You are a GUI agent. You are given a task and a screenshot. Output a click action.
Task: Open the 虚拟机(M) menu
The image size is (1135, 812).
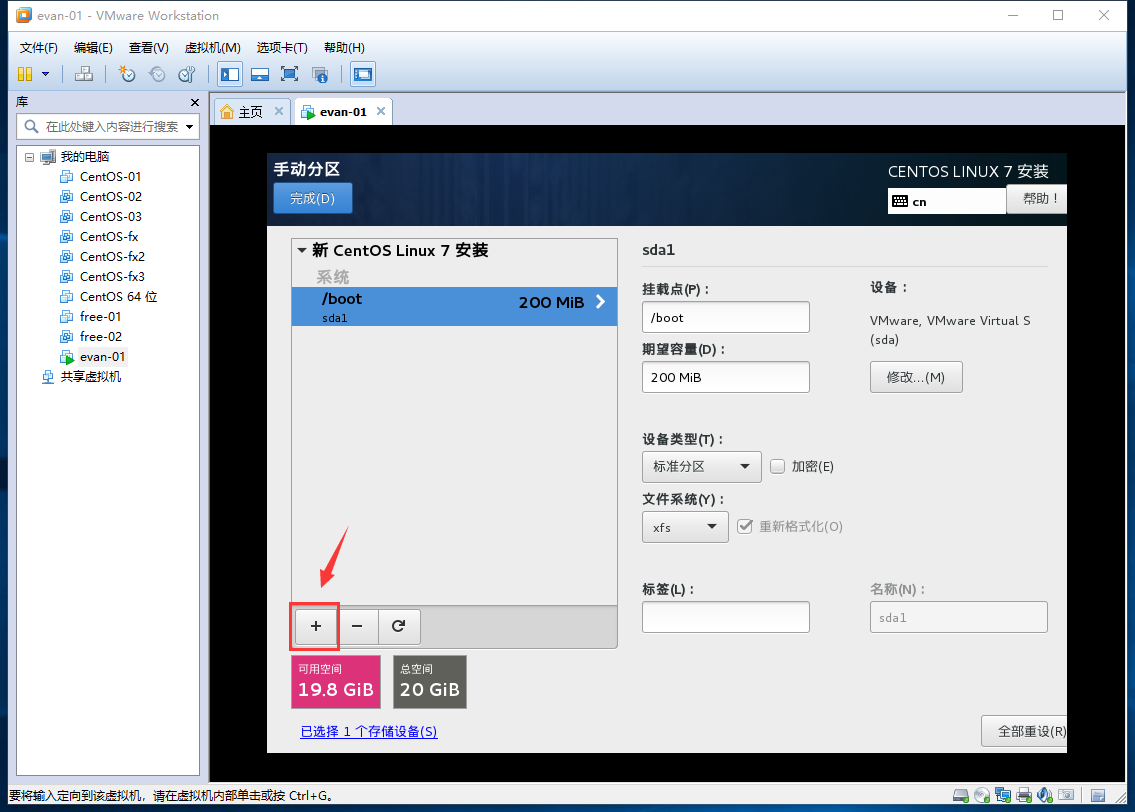pos(213,48)
